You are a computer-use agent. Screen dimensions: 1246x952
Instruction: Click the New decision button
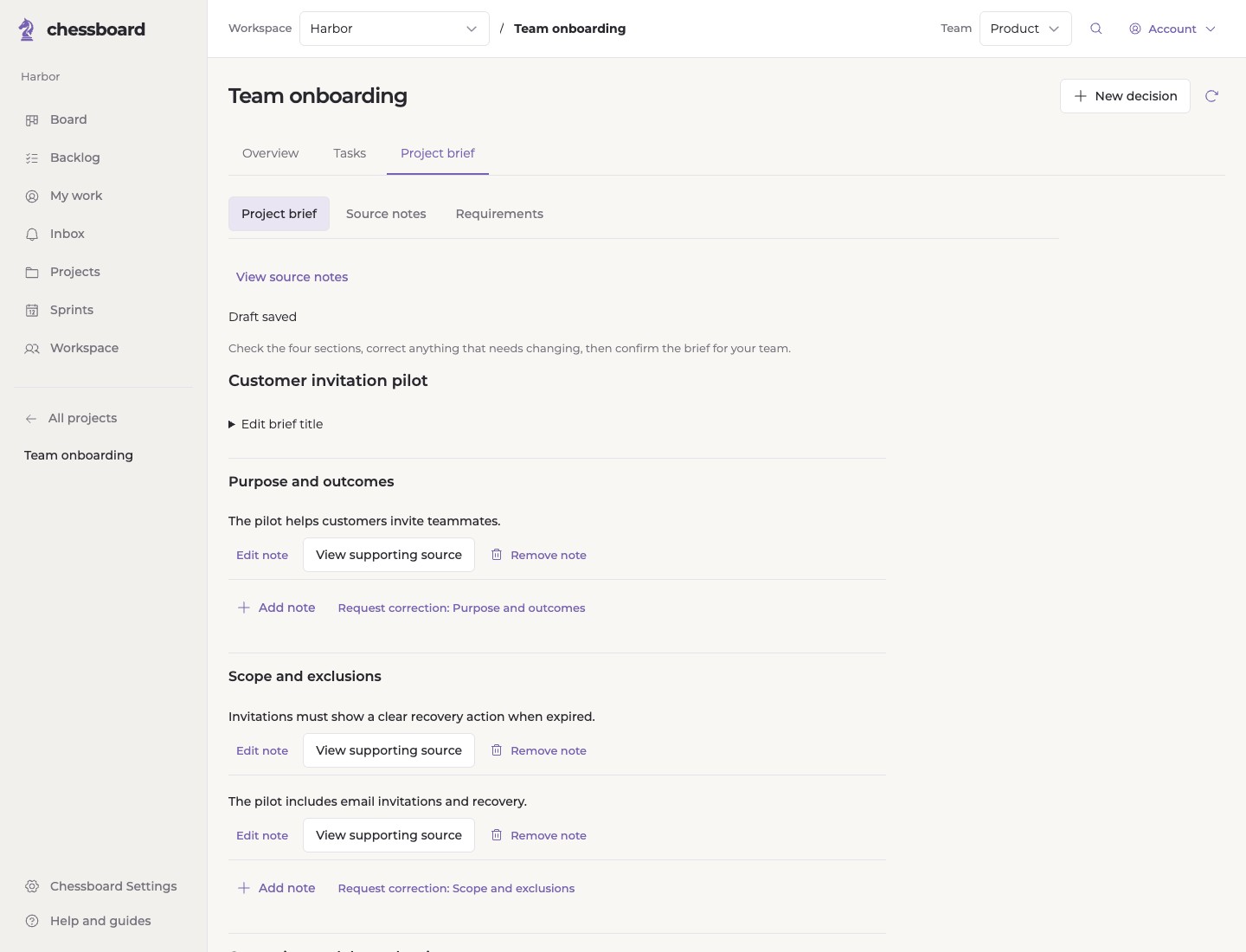click(x=1125, y=96)
